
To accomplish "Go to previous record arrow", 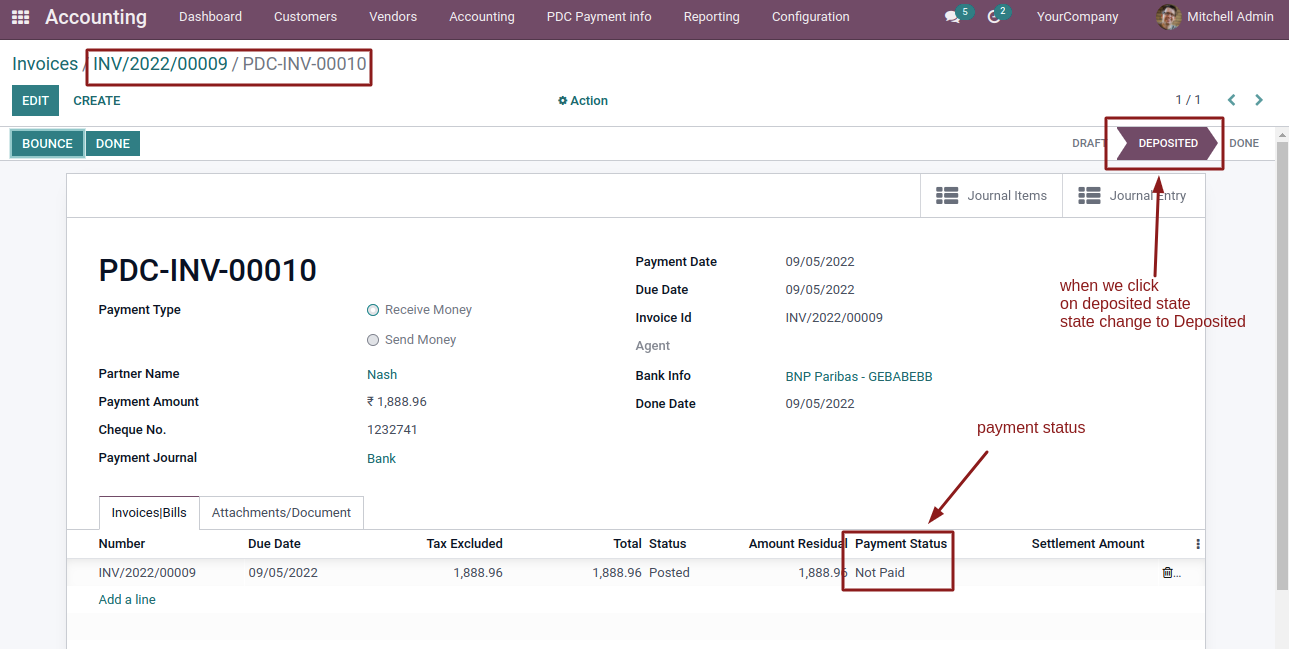I will (1231, 100).
